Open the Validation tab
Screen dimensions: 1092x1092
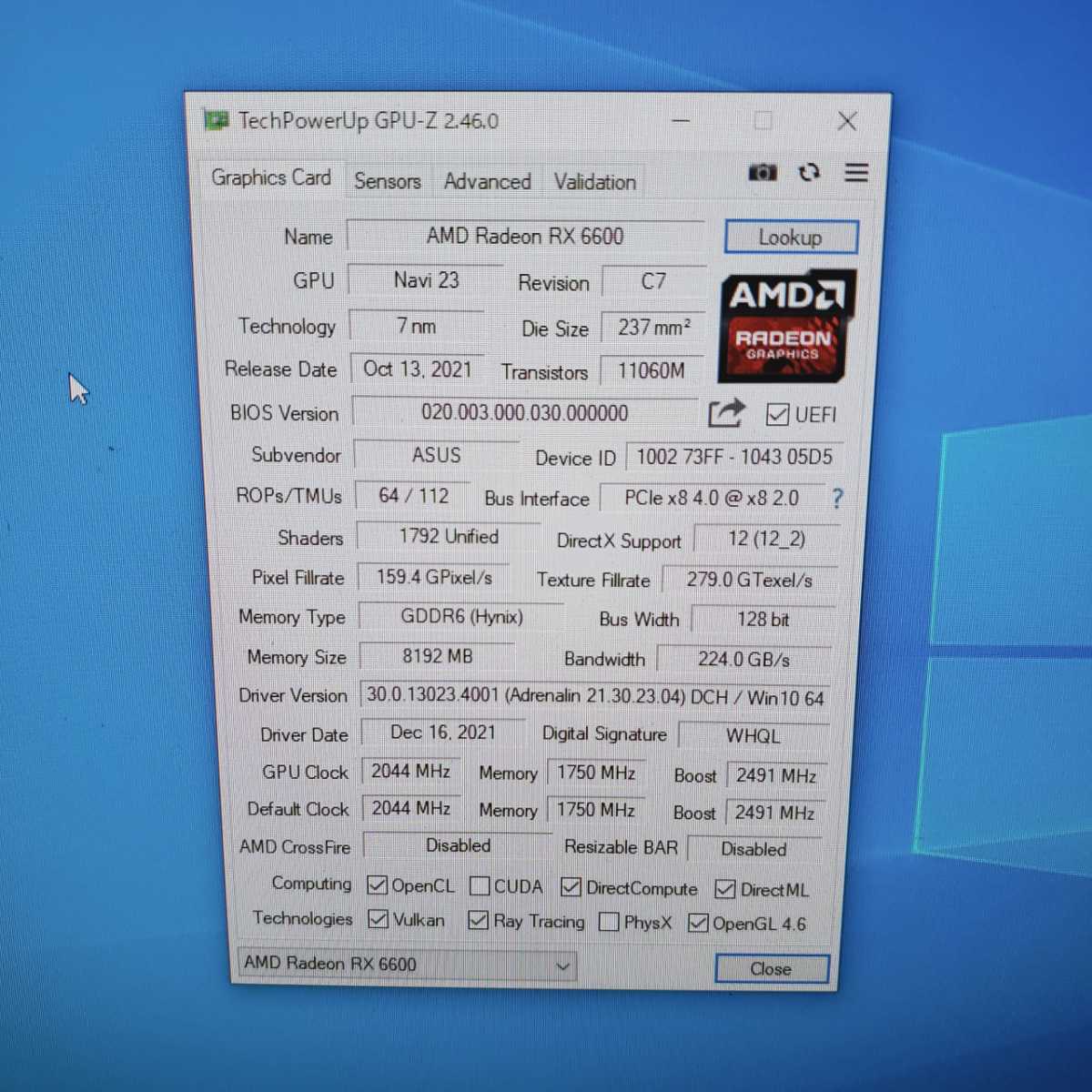click(595, 182)
